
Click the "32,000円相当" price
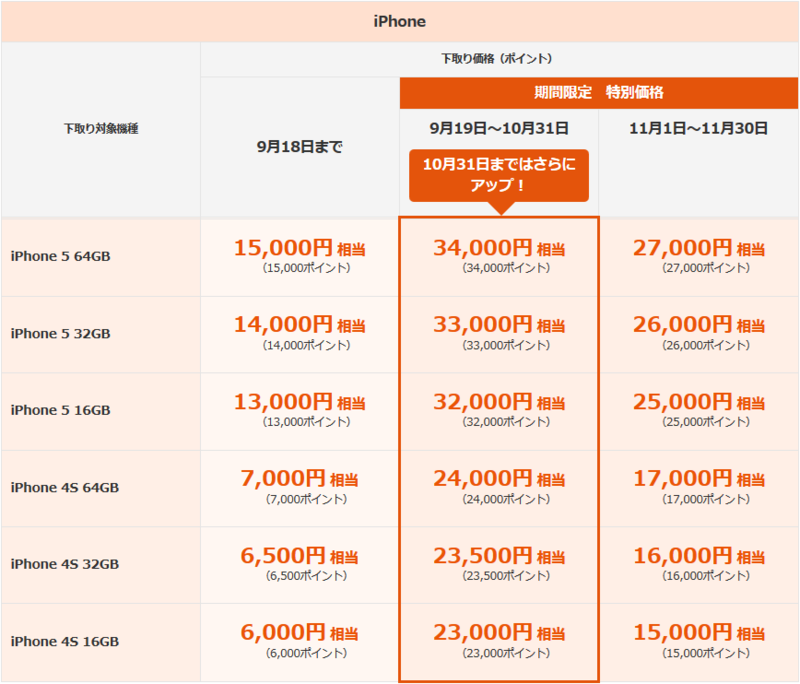click(499, 402)
